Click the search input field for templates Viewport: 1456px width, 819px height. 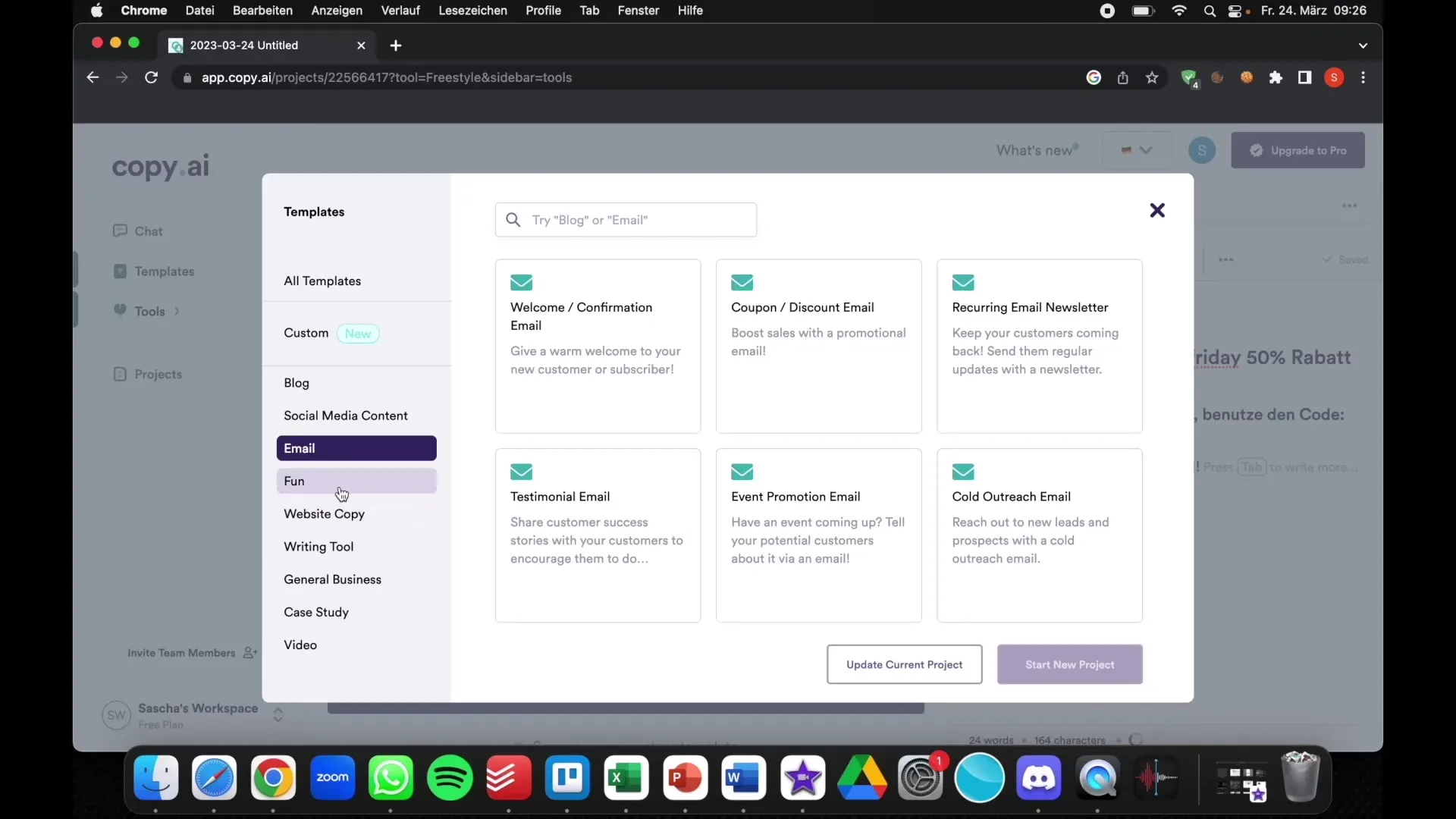pyautogui.click(x=626, y=219)
